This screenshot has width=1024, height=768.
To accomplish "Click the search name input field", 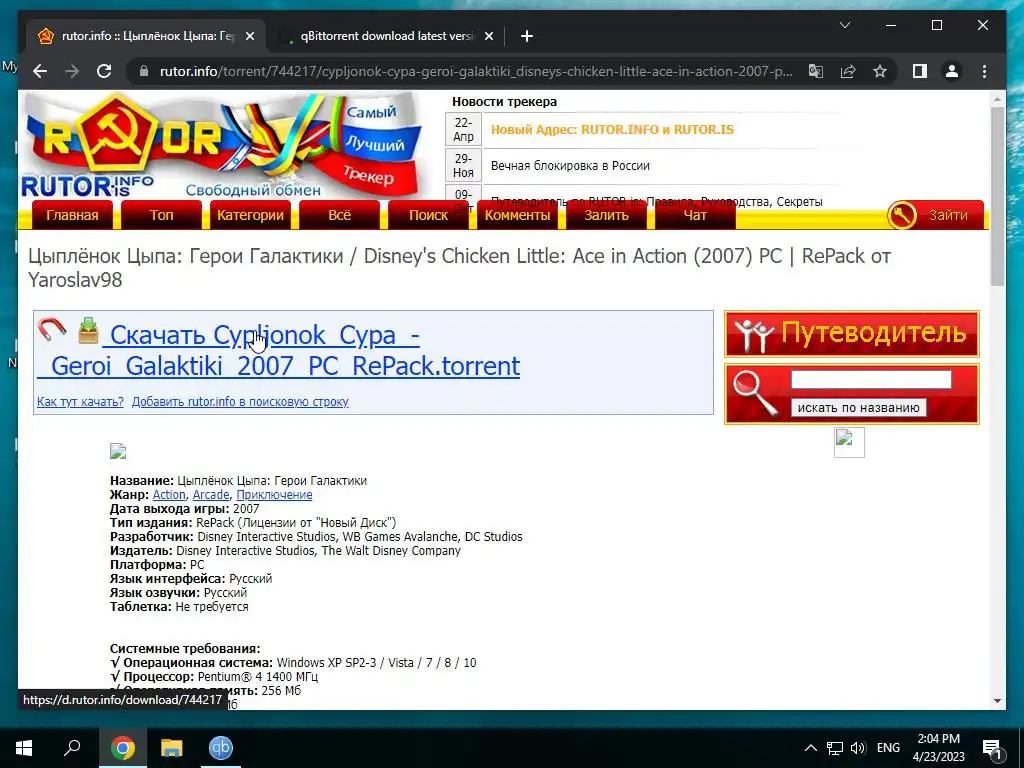I will coord(871,379).
